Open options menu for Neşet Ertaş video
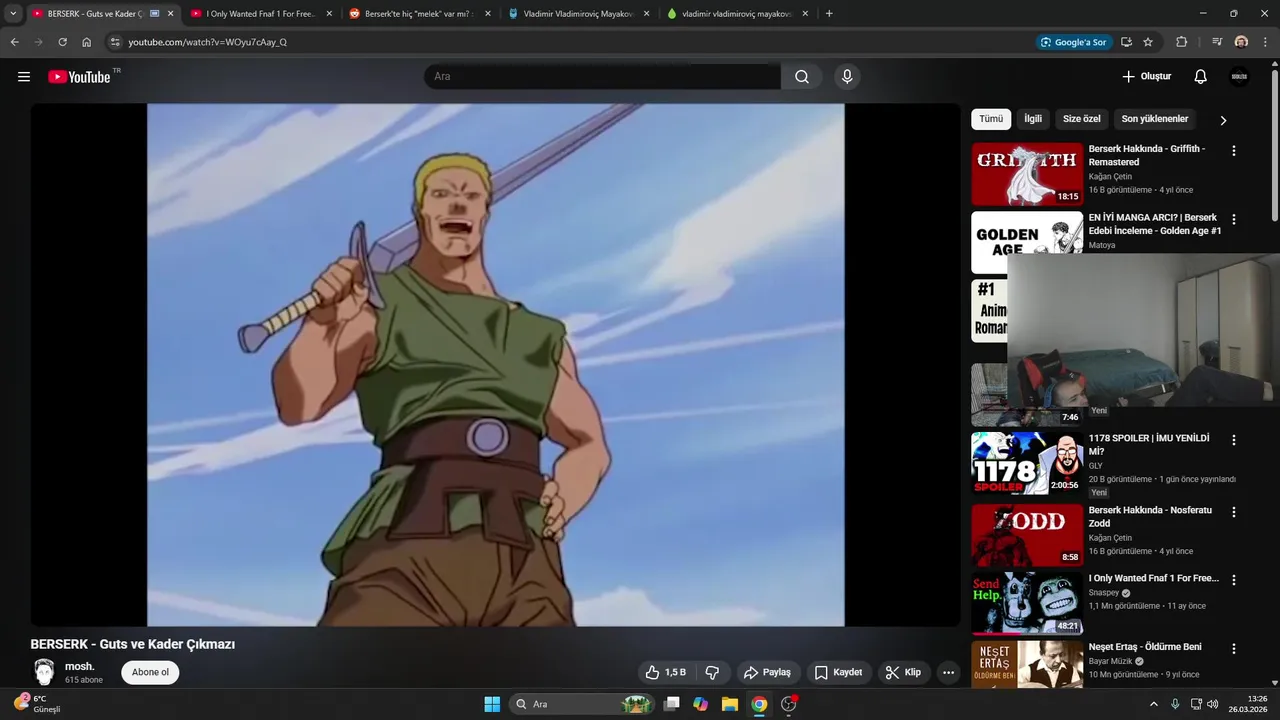The width and height of the screenshot is (1280, 720). click(x=1234, y=649)
